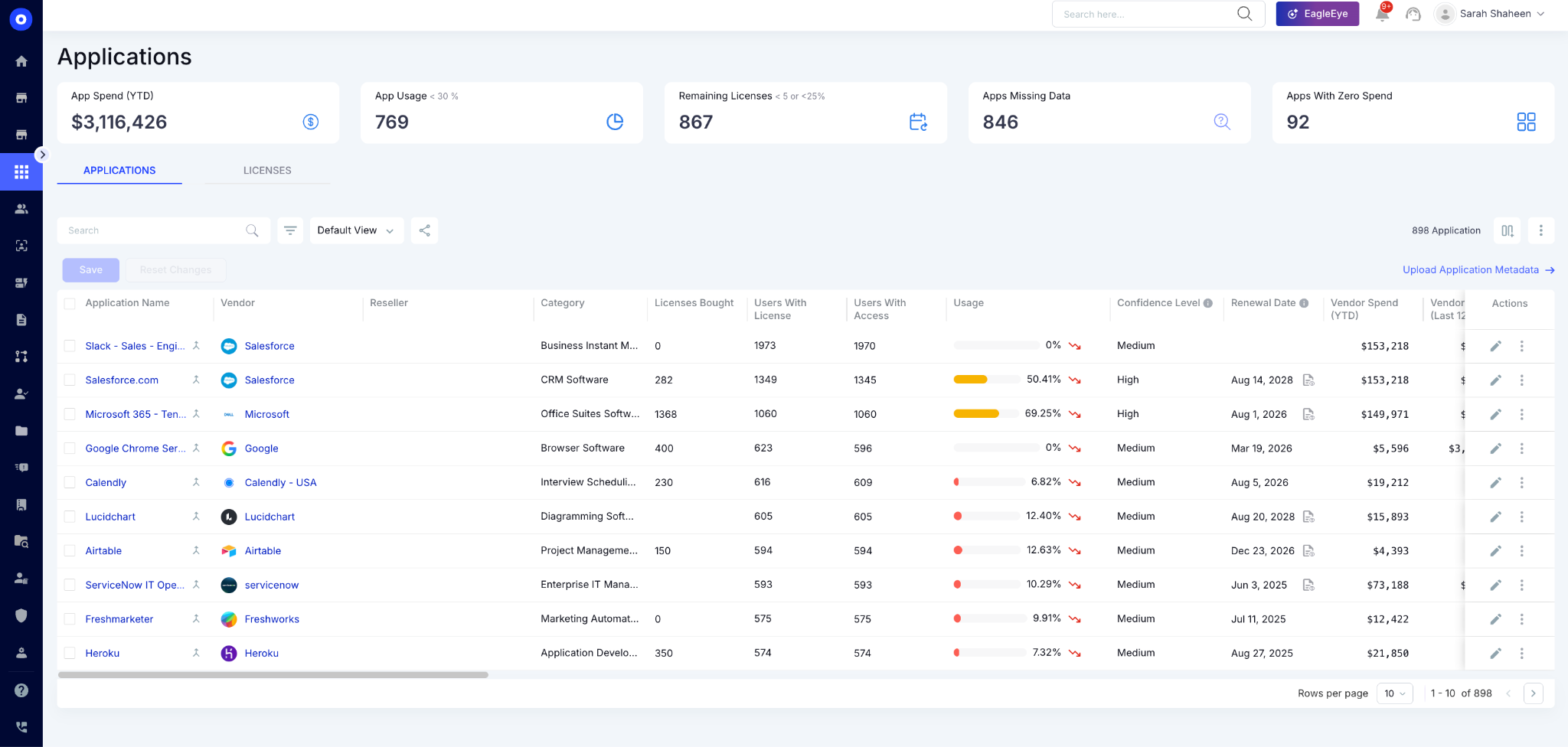Expand the Sarah Shaheen user menu
1568x747 pixels.
(1490, 14)
